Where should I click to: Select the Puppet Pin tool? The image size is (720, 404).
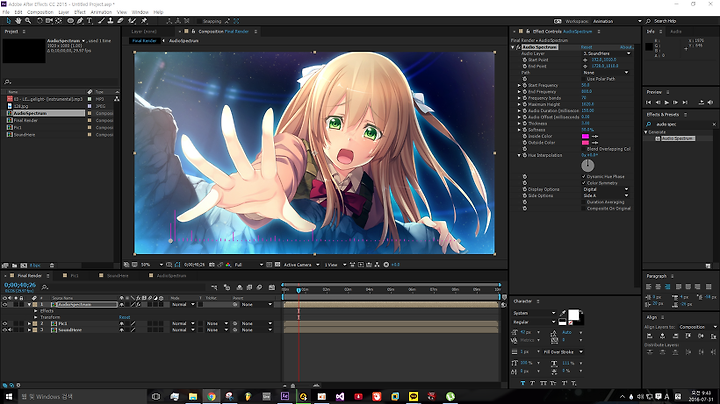click(x=144, y=21)
